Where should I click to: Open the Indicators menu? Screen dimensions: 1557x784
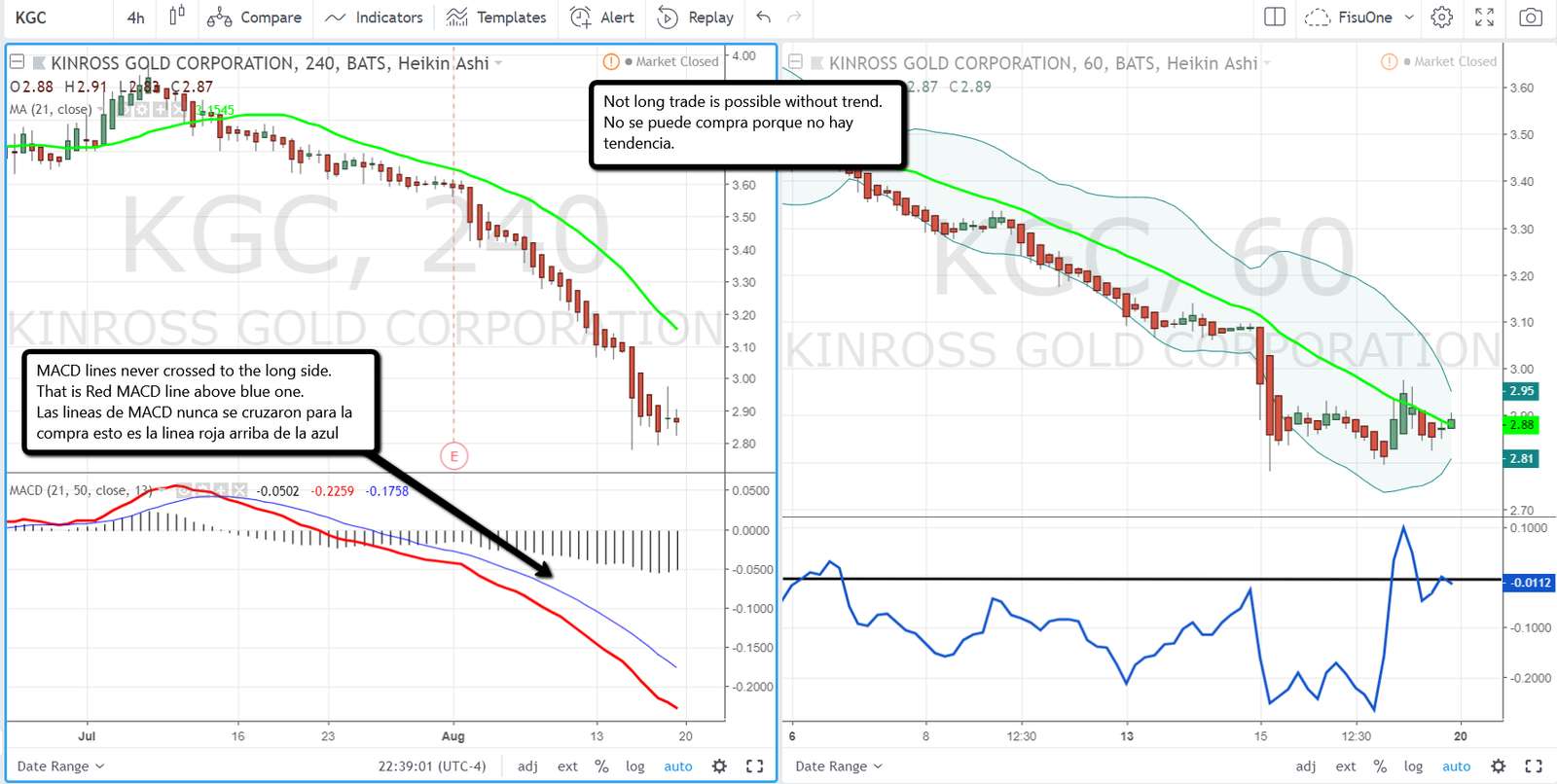(374, 18)
